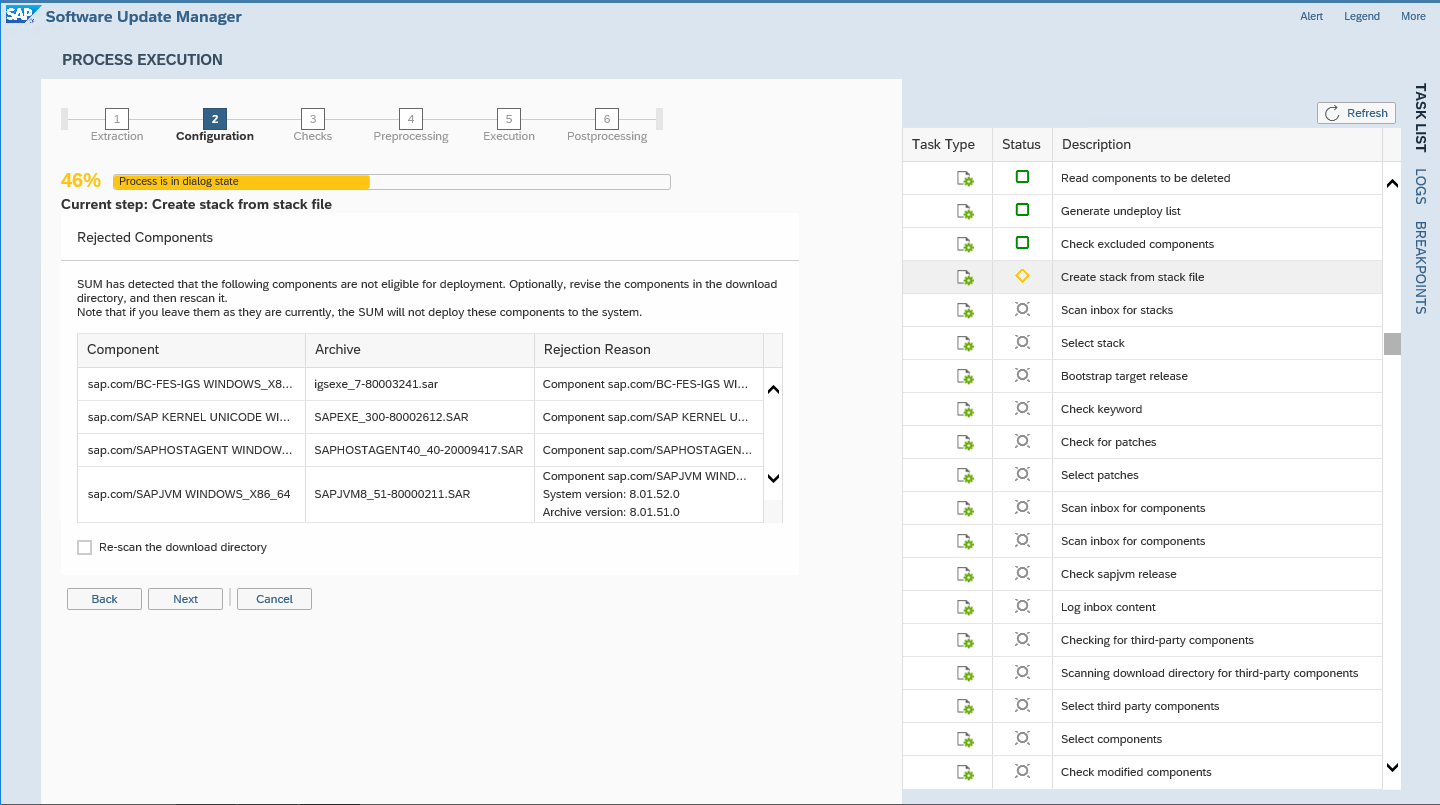Click task type icon for Read components to be deleted
The width and height of the screenshot is (1440, 805).
coord(965,178)
